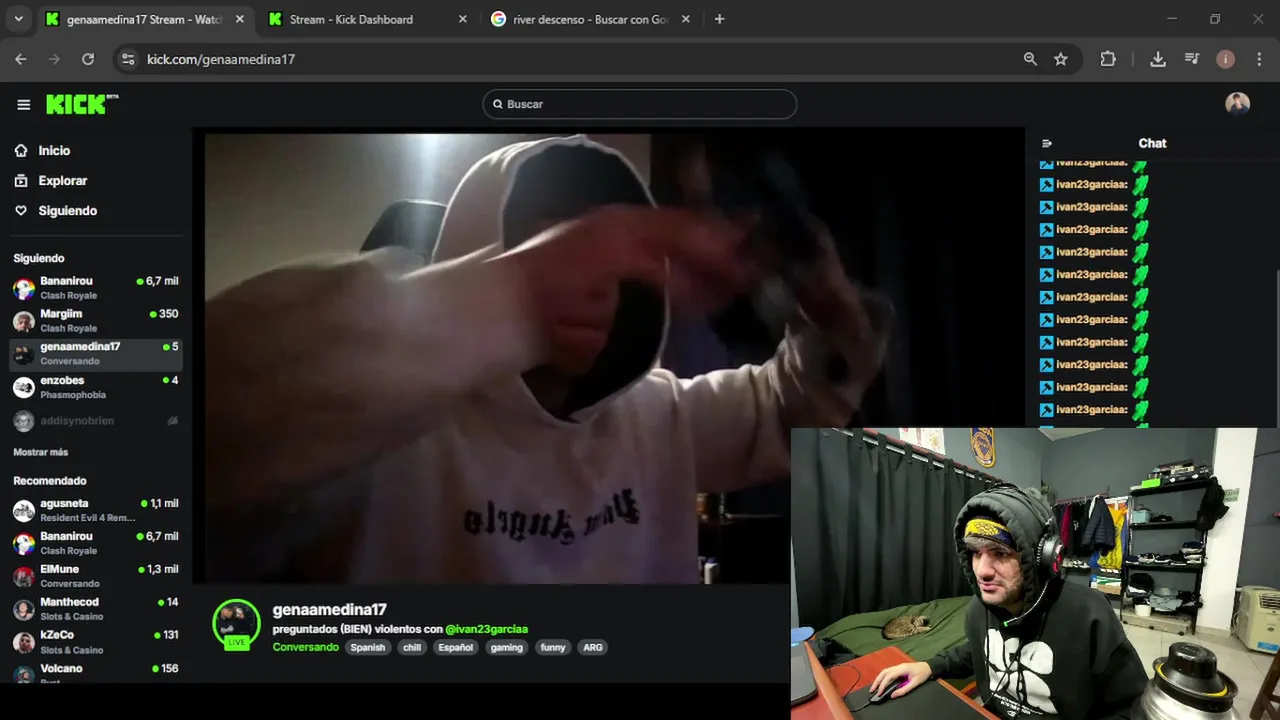Image resolution: width=1280 pixels, height=720 pixels.
Task: Click zoom magnifier in address bar
Action: pyautogui.click(x=1030, y=59)
